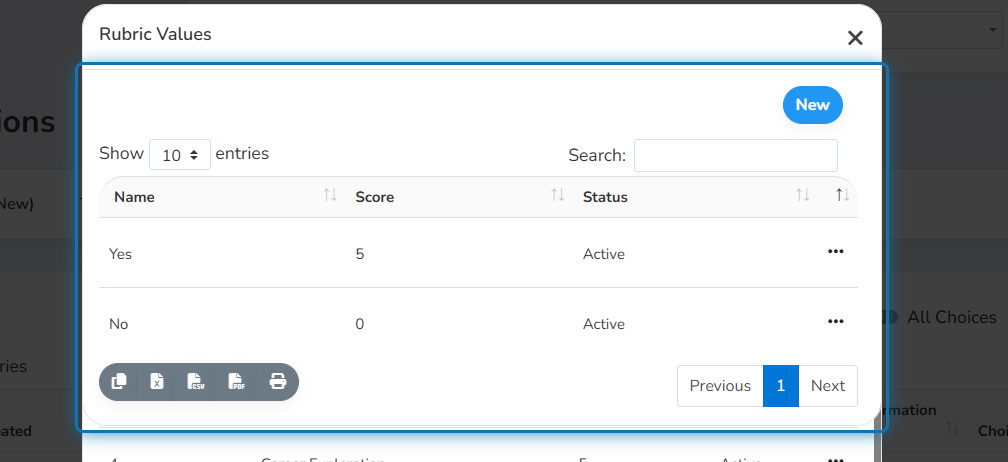This screenshot has width=1008, height=462.
Task: Export table to Excel file icon
Action: point(157,382)
